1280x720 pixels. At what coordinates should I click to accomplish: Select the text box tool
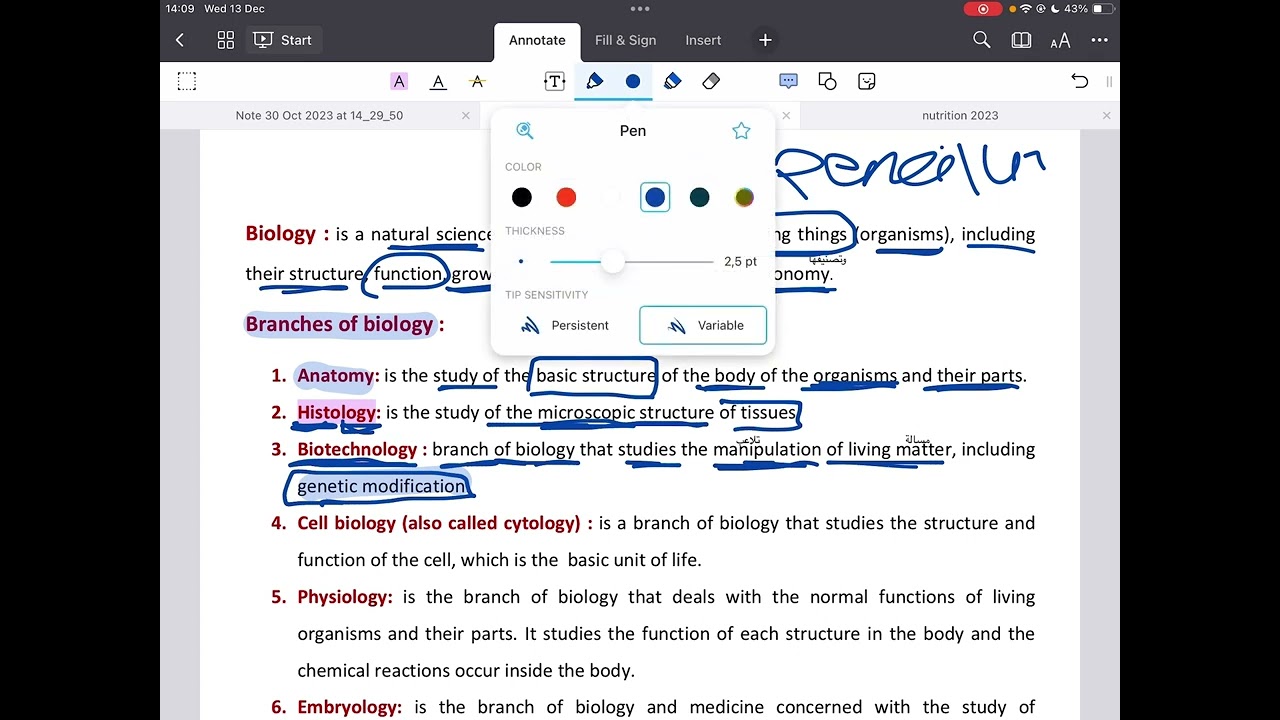[555, 81]
